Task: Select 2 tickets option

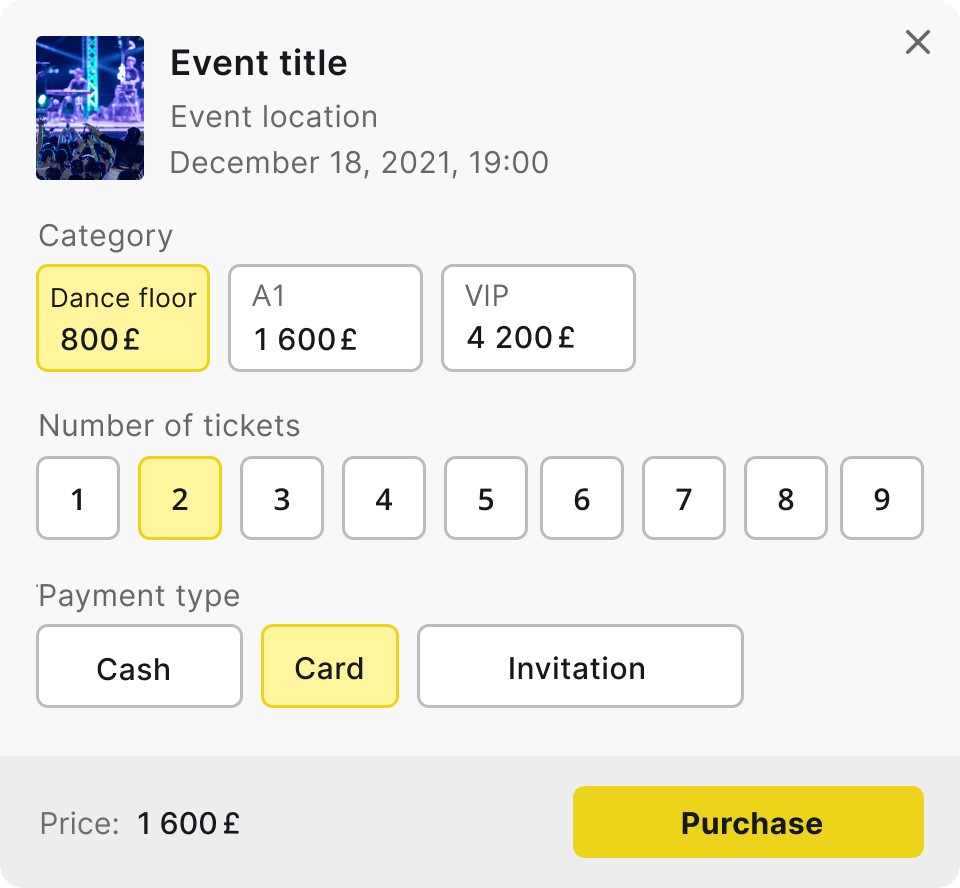Action: pos(180,498)
